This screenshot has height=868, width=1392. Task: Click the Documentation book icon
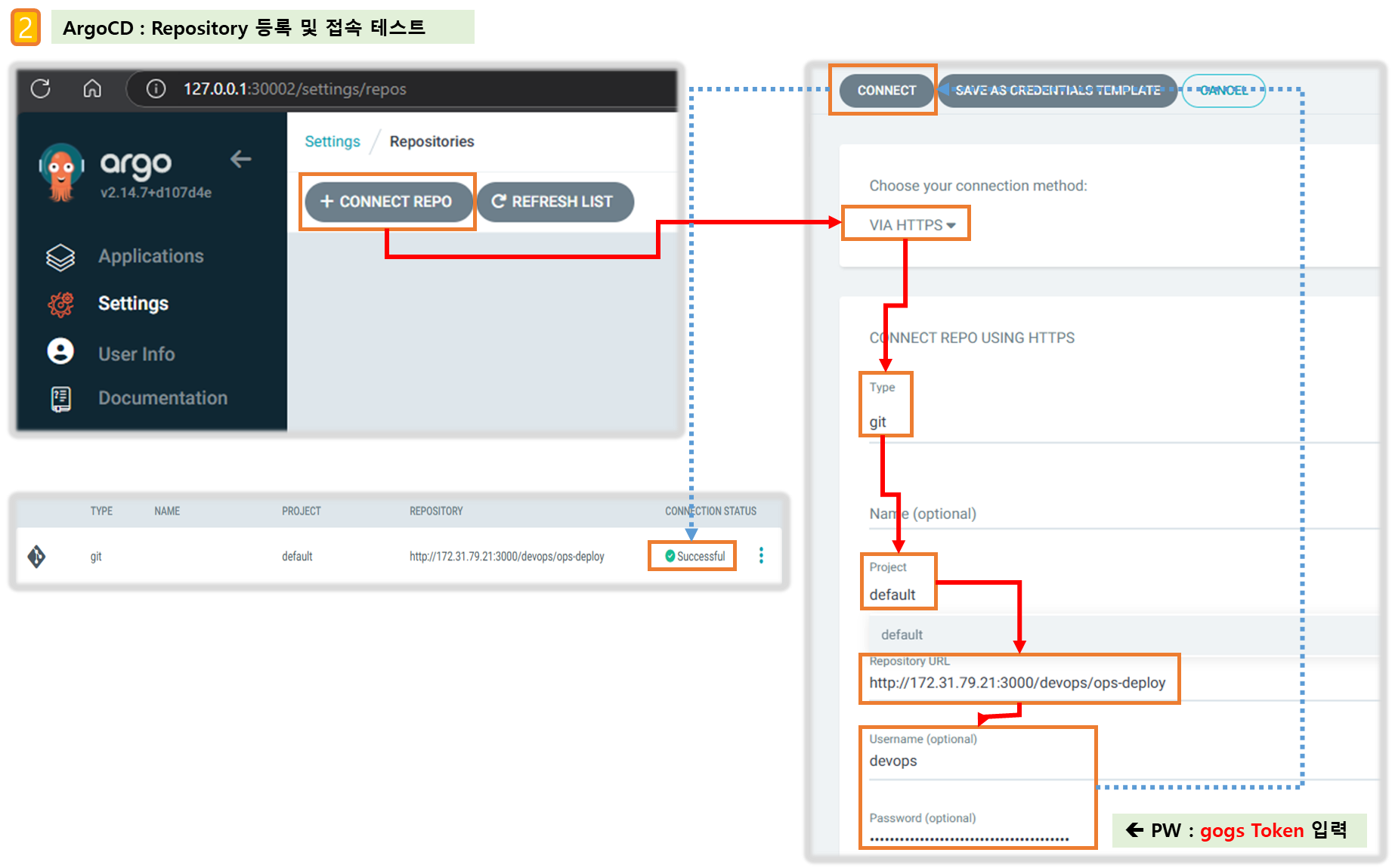pyautogui.click(x=61, y=398)
